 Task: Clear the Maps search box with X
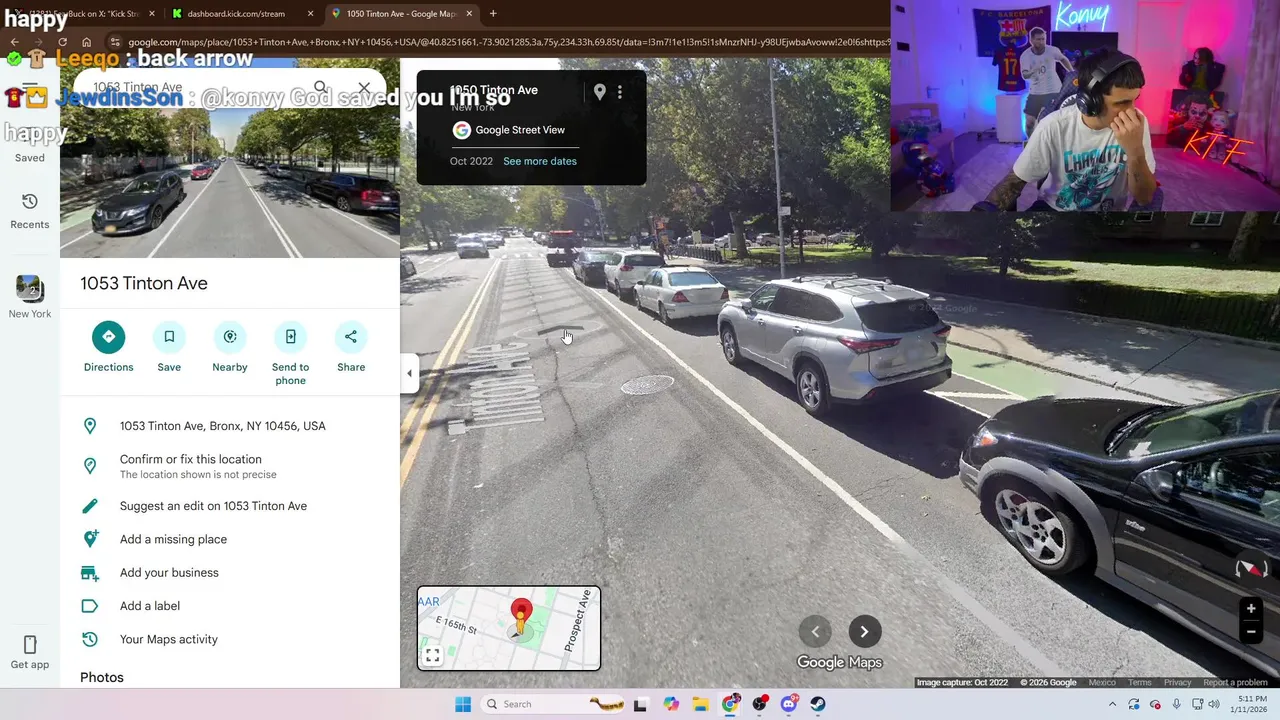(x=364, y=88)
